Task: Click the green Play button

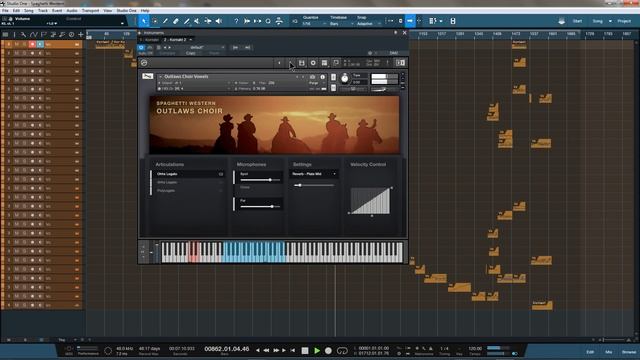Action: (x=317, y=351)
